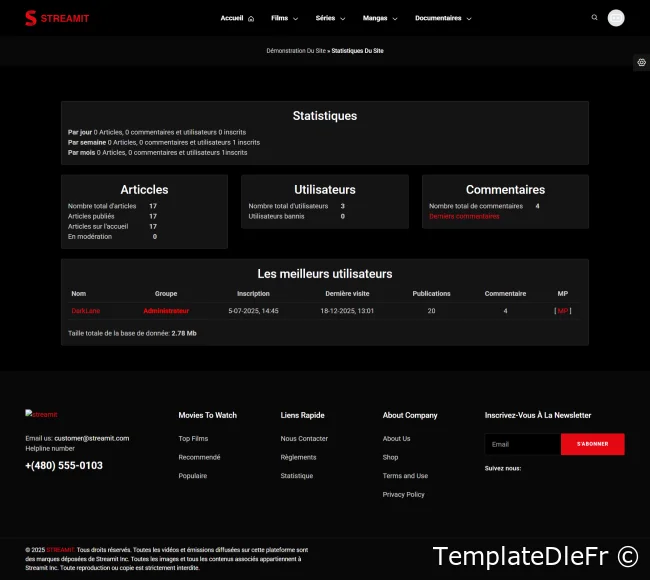Viewport: 650px width, 580px height.
Task: Expand the Séries dropdown menu
Action: (330, 18)
